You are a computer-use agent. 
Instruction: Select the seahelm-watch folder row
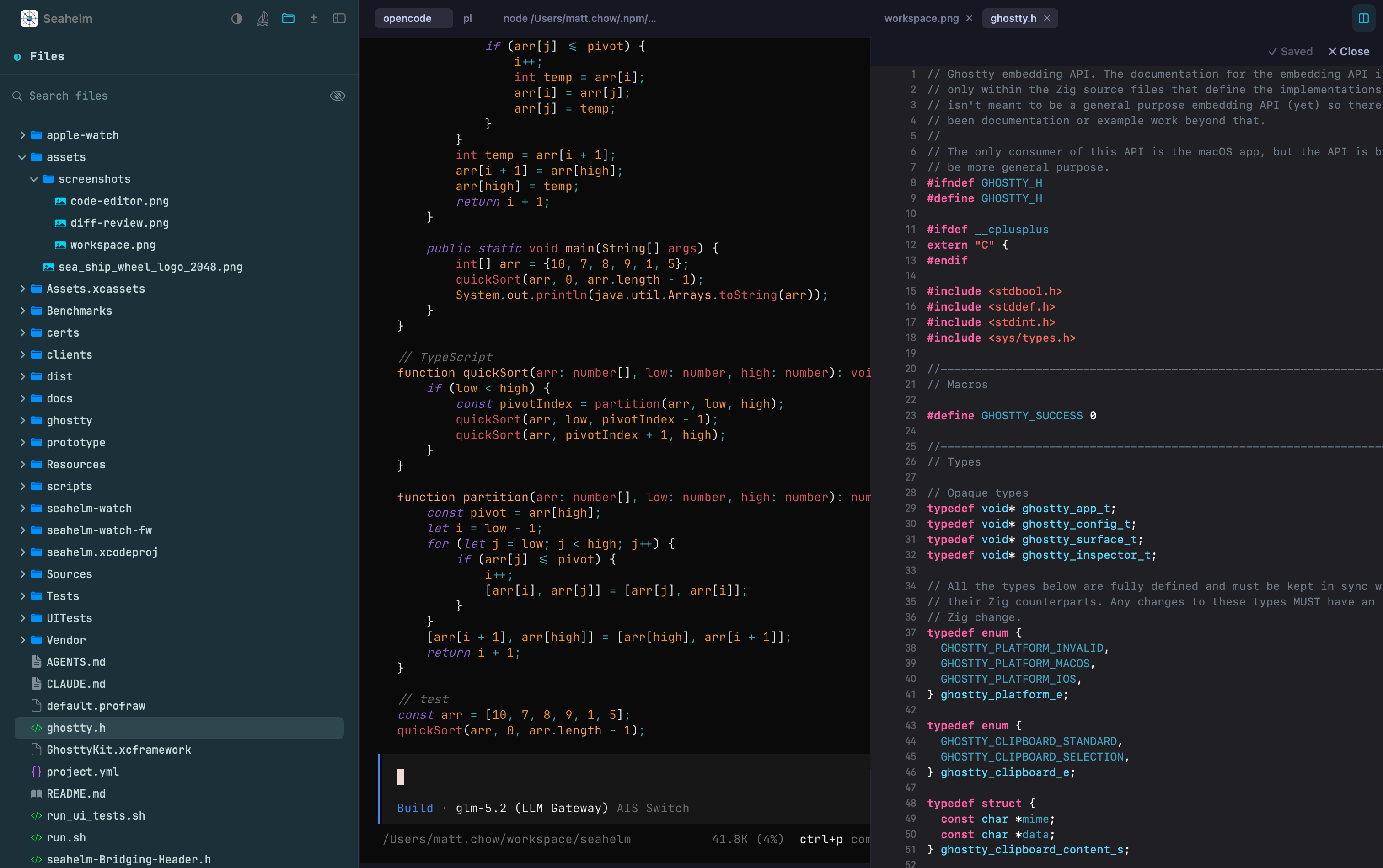(x=179, y=509)
